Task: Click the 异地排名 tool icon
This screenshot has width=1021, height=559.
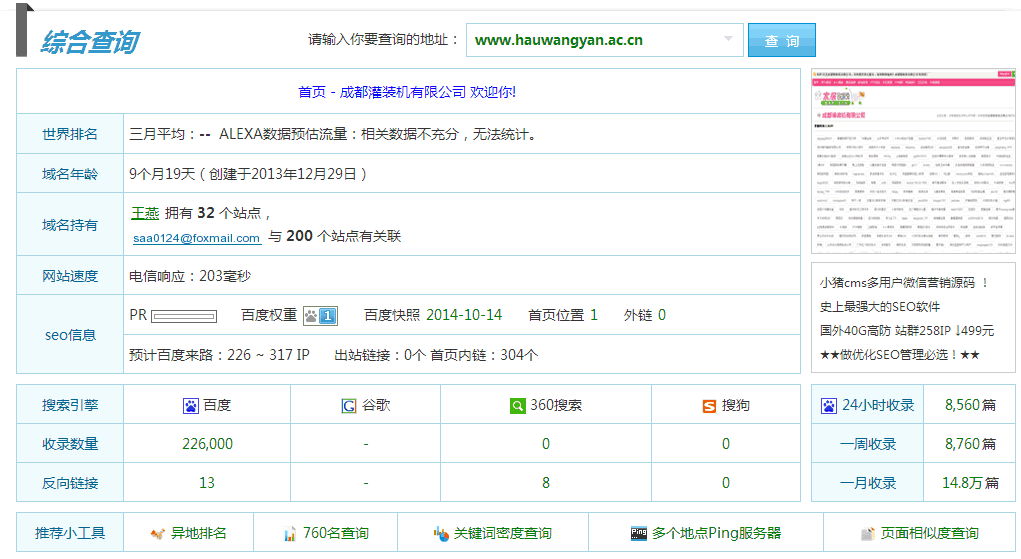Action: (157, 534)
